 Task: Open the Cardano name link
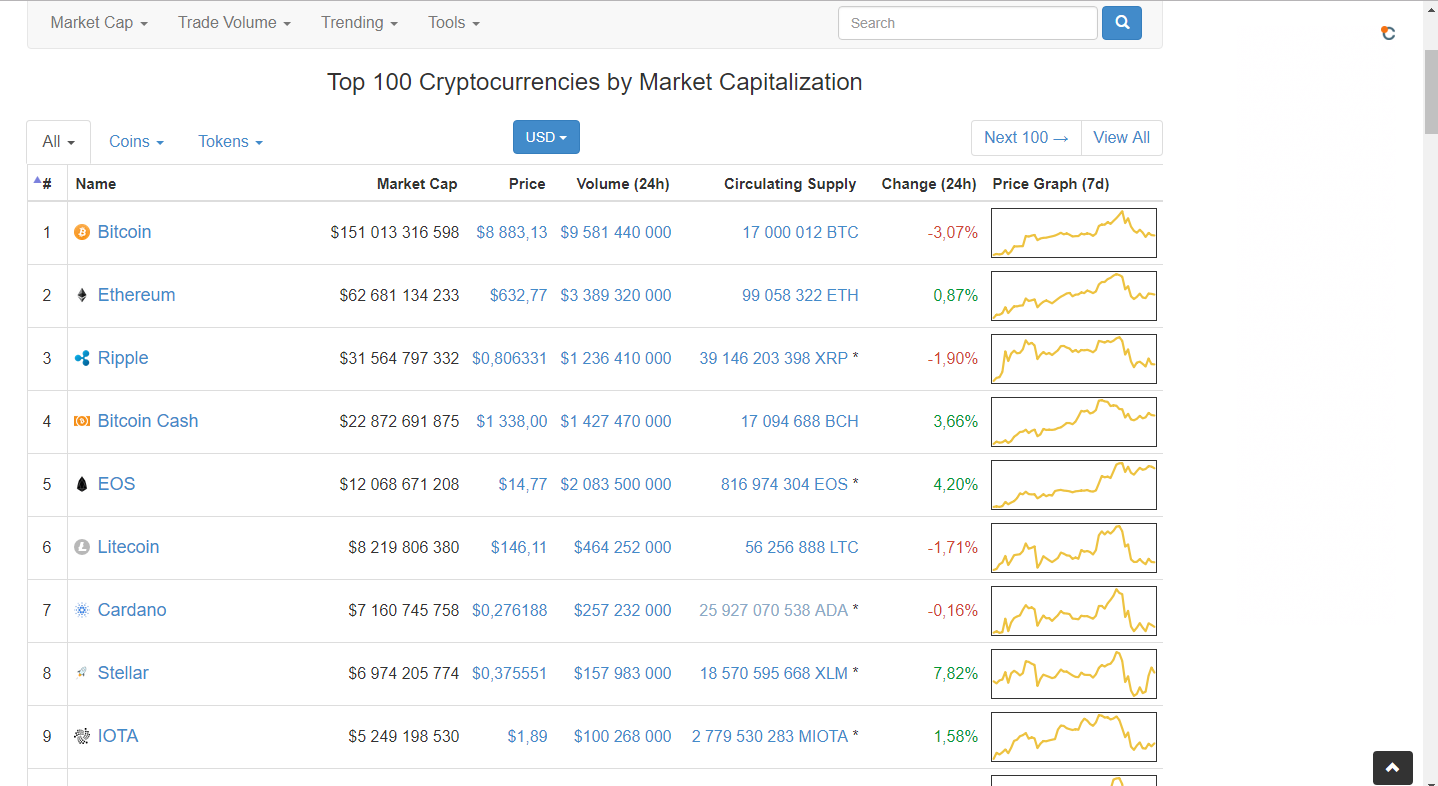coord(132,610)
